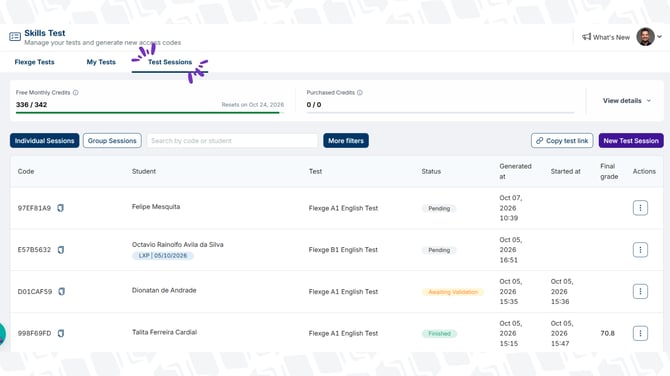Image resolution: width=670 pixels, height=376 pixels.
Task: Click Pending status of Flexge B1 row
Action: (x=439, y=250)
